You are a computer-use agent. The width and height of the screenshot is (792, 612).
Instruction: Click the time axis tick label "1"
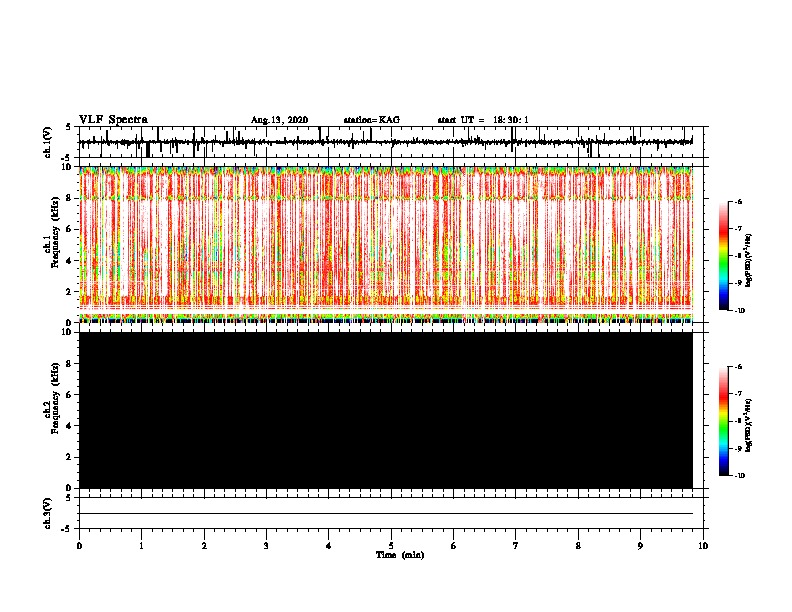pyautogui.click(x=141, y=546)
